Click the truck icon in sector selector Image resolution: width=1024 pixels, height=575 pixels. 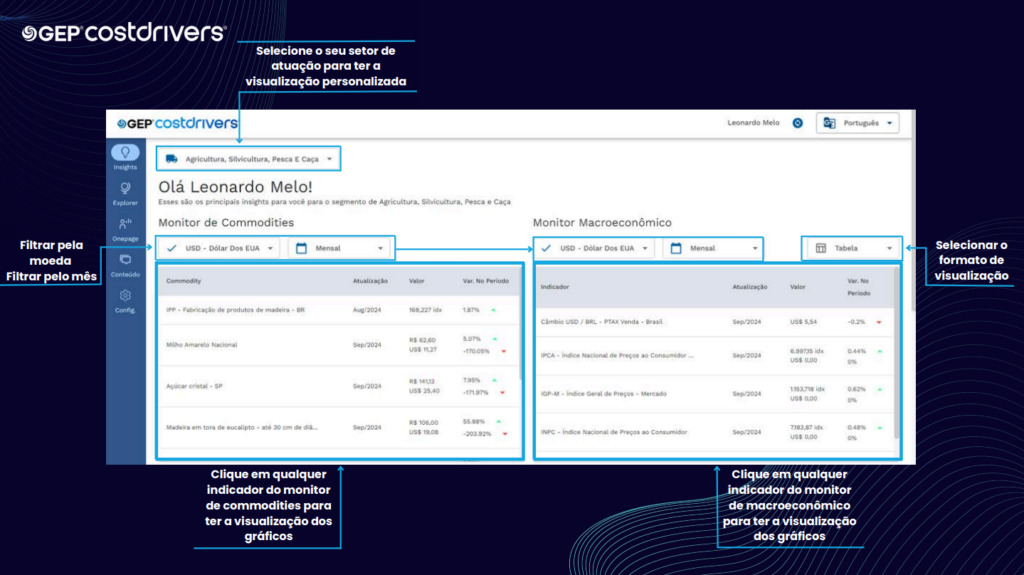pyautogui.click(x=172, y=159)
